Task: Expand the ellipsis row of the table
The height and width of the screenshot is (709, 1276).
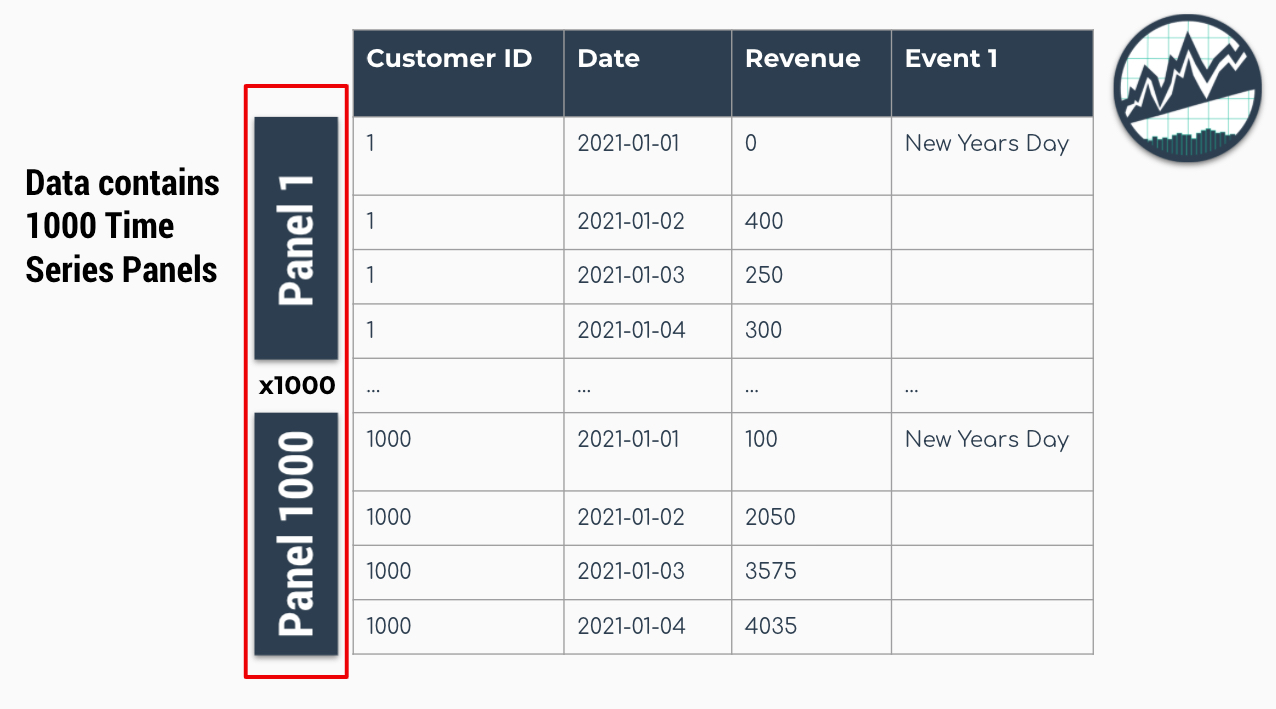Action: tap(720, 384)
